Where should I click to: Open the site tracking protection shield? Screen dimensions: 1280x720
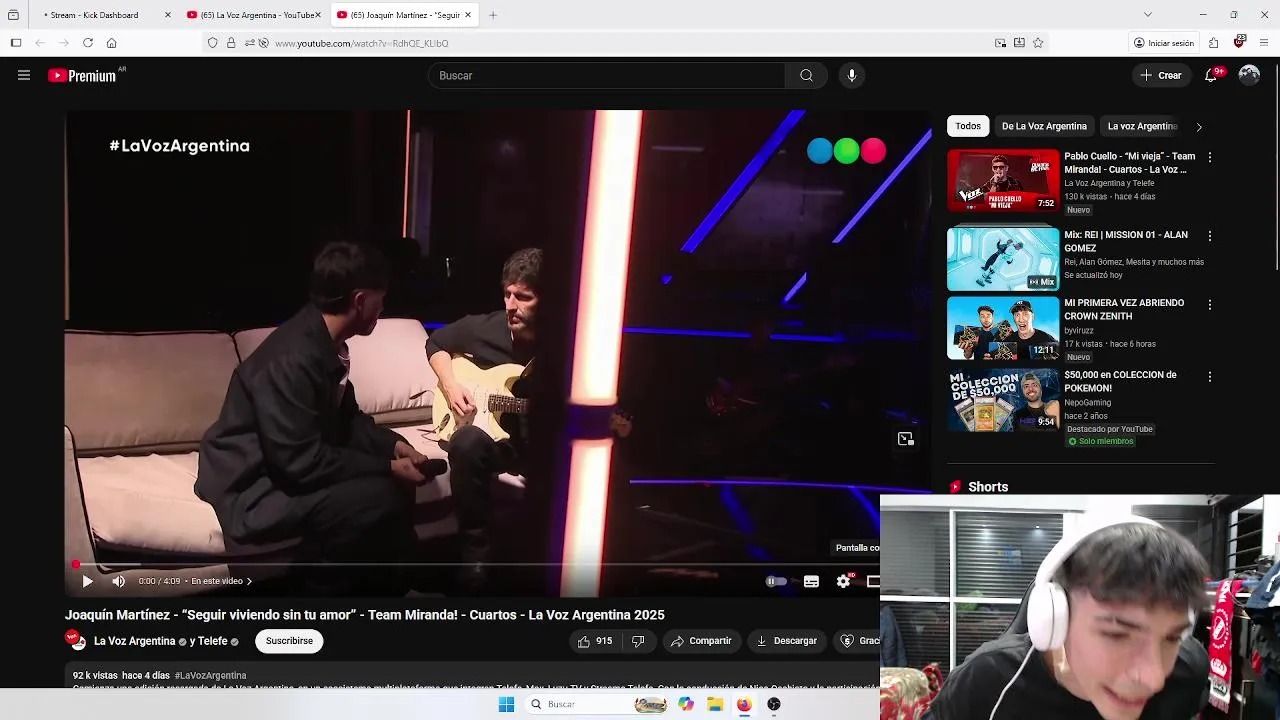pyautogui.click(x=212, y=43)
